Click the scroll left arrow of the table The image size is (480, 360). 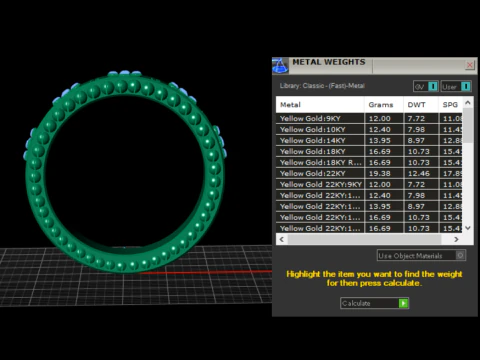(x=282, y=239)
